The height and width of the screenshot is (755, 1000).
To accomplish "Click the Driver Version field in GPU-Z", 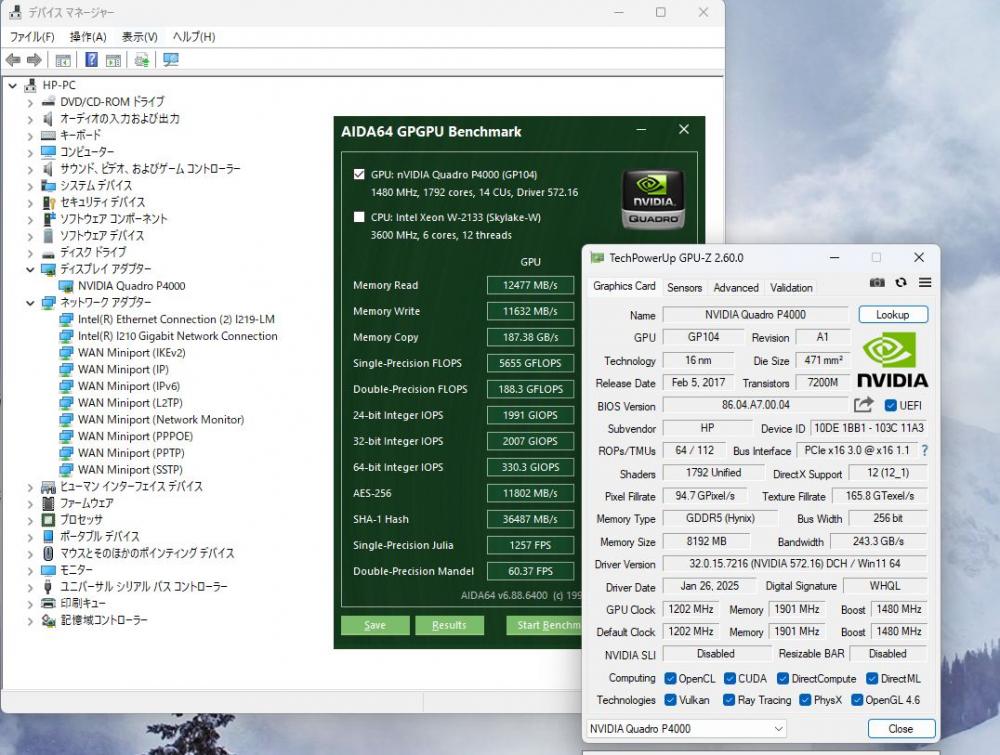I will [x=795, y=564].
